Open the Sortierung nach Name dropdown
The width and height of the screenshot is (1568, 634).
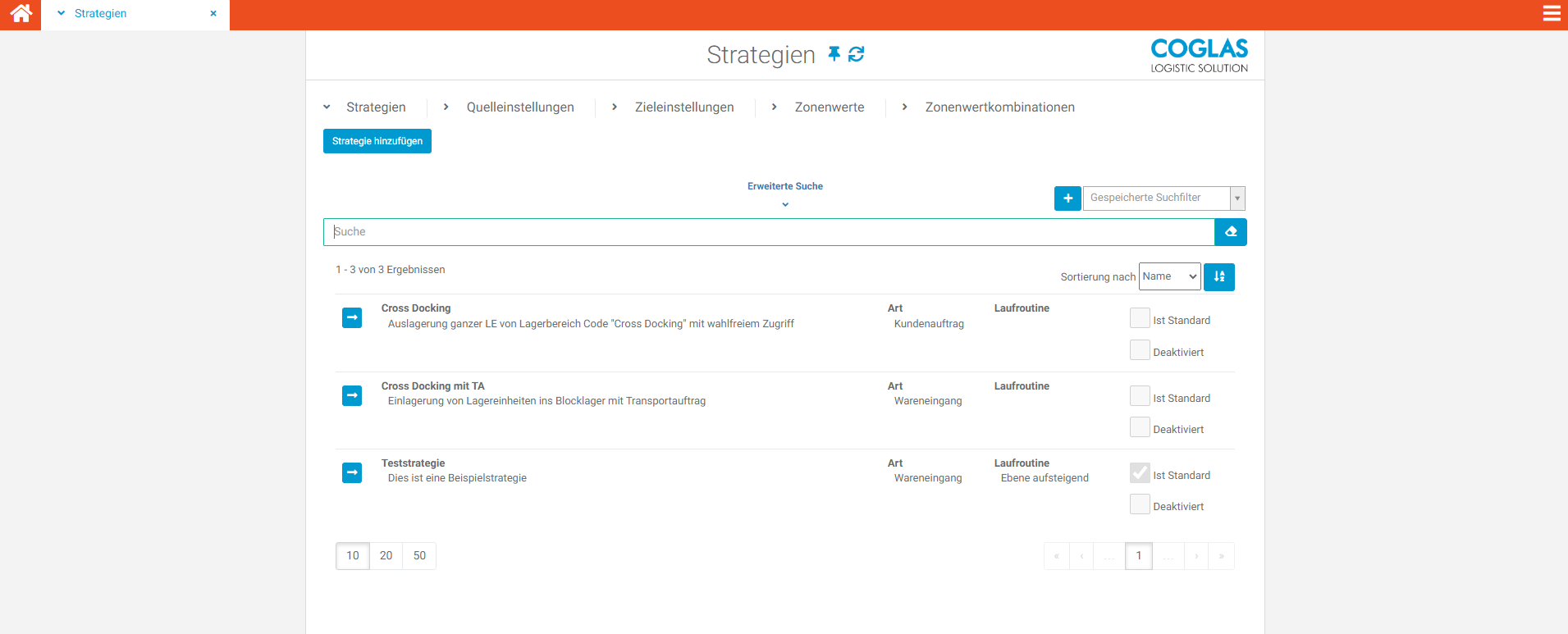click(x=1169, y=277)
